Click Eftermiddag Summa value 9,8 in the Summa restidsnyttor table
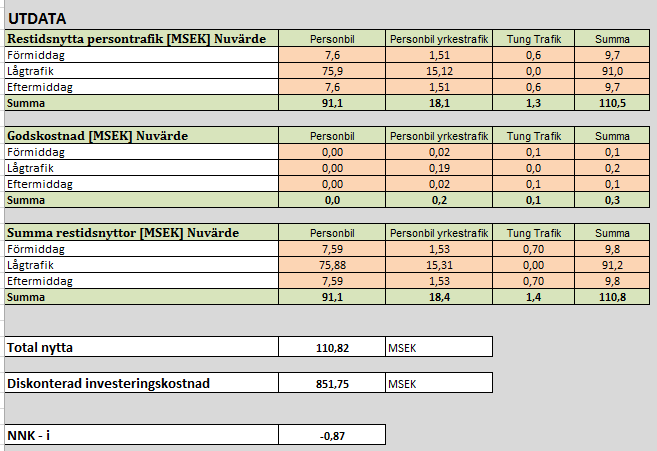Screen dimensions: 657x451 (612, 280)
